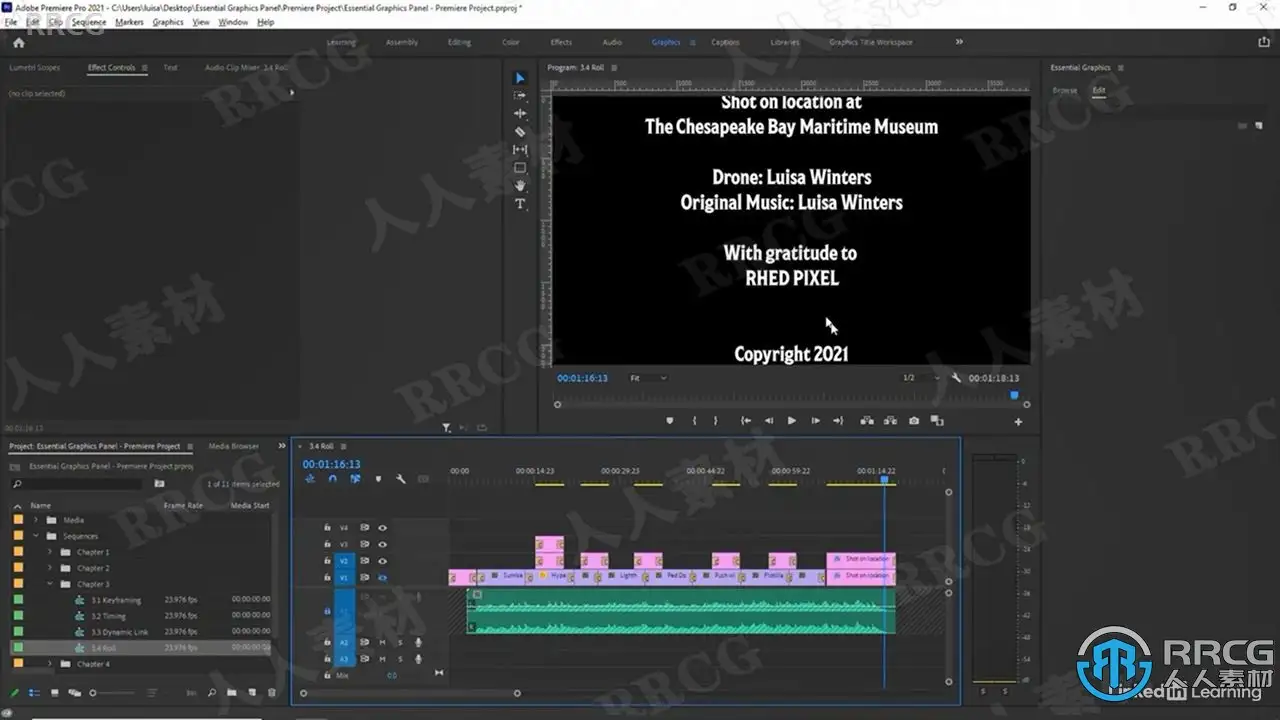Switch to the Editing workspace
Image resolution: width=1280 pixels, height=720 pixels.
click(x=459, y=42)
